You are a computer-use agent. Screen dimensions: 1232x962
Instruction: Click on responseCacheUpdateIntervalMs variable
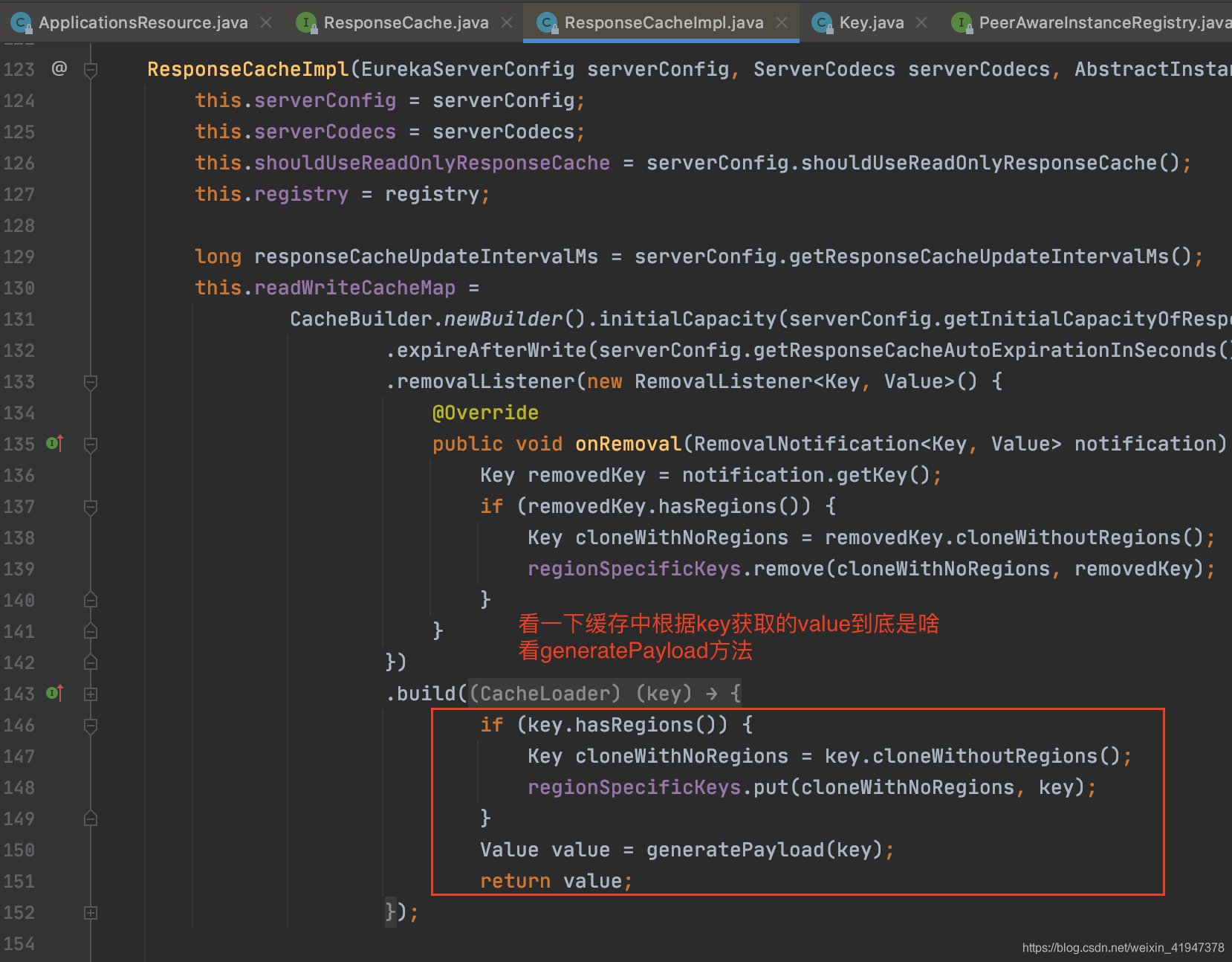point(426,256)
